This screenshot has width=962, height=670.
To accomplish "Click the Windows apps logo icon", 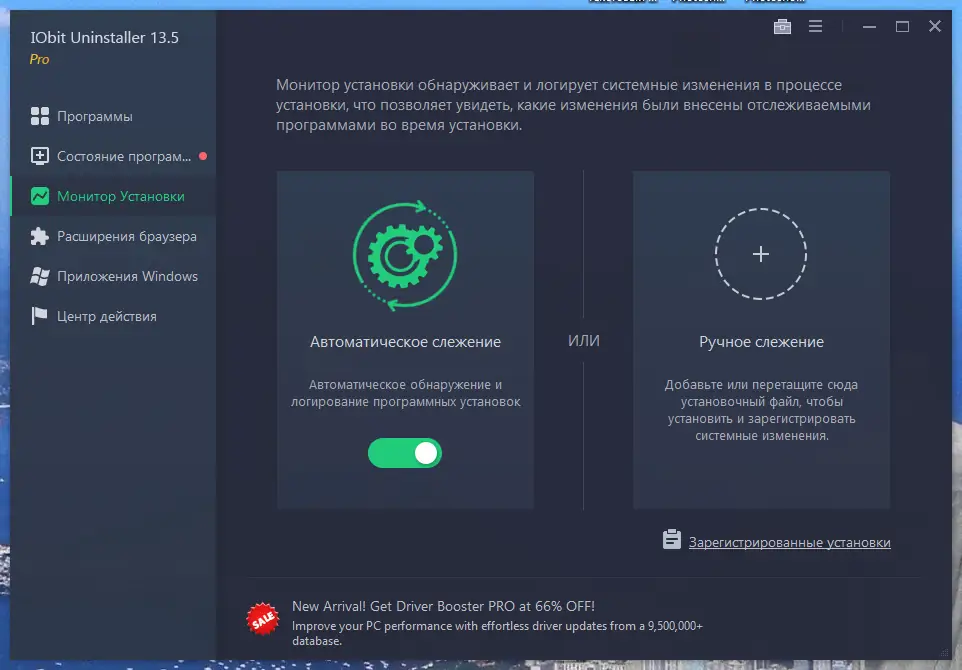I will [40, 276].
